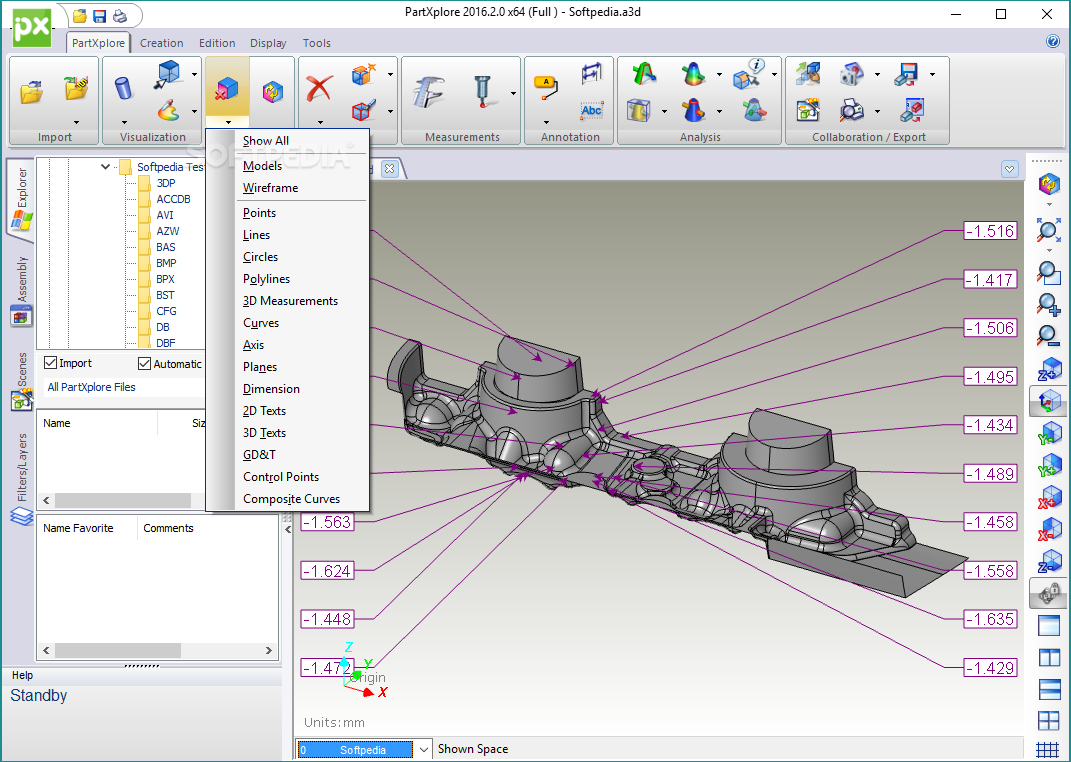Open the dropdown under the red X icon

click(x=320, y=123)
